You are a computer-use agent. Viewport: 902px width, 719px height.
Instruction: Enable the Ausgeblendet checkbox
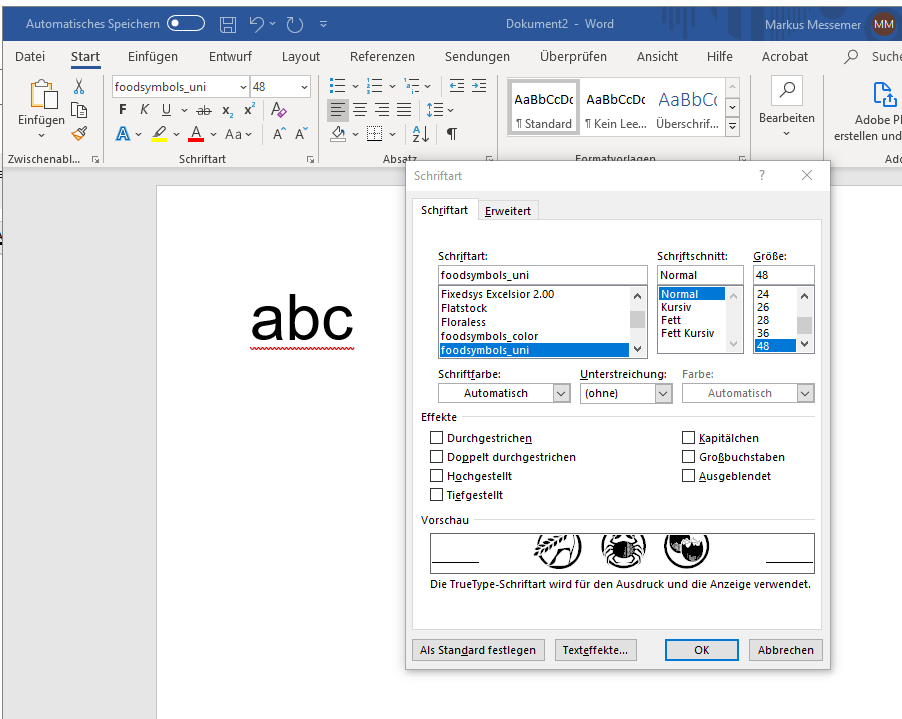[x=688, y=476]
